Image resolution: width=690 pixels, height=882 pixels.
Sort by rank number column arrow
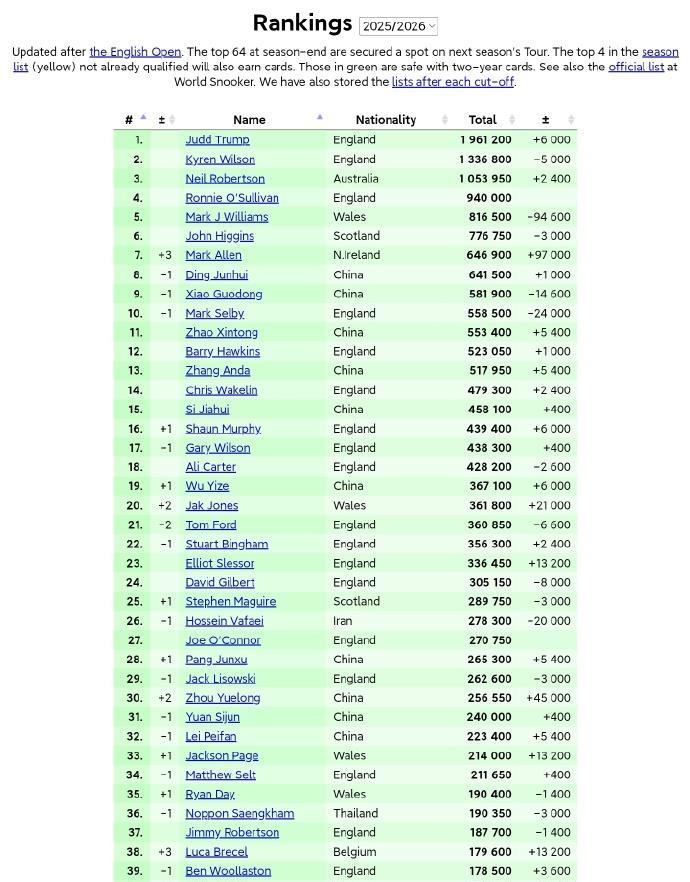(x=143, y=119)
